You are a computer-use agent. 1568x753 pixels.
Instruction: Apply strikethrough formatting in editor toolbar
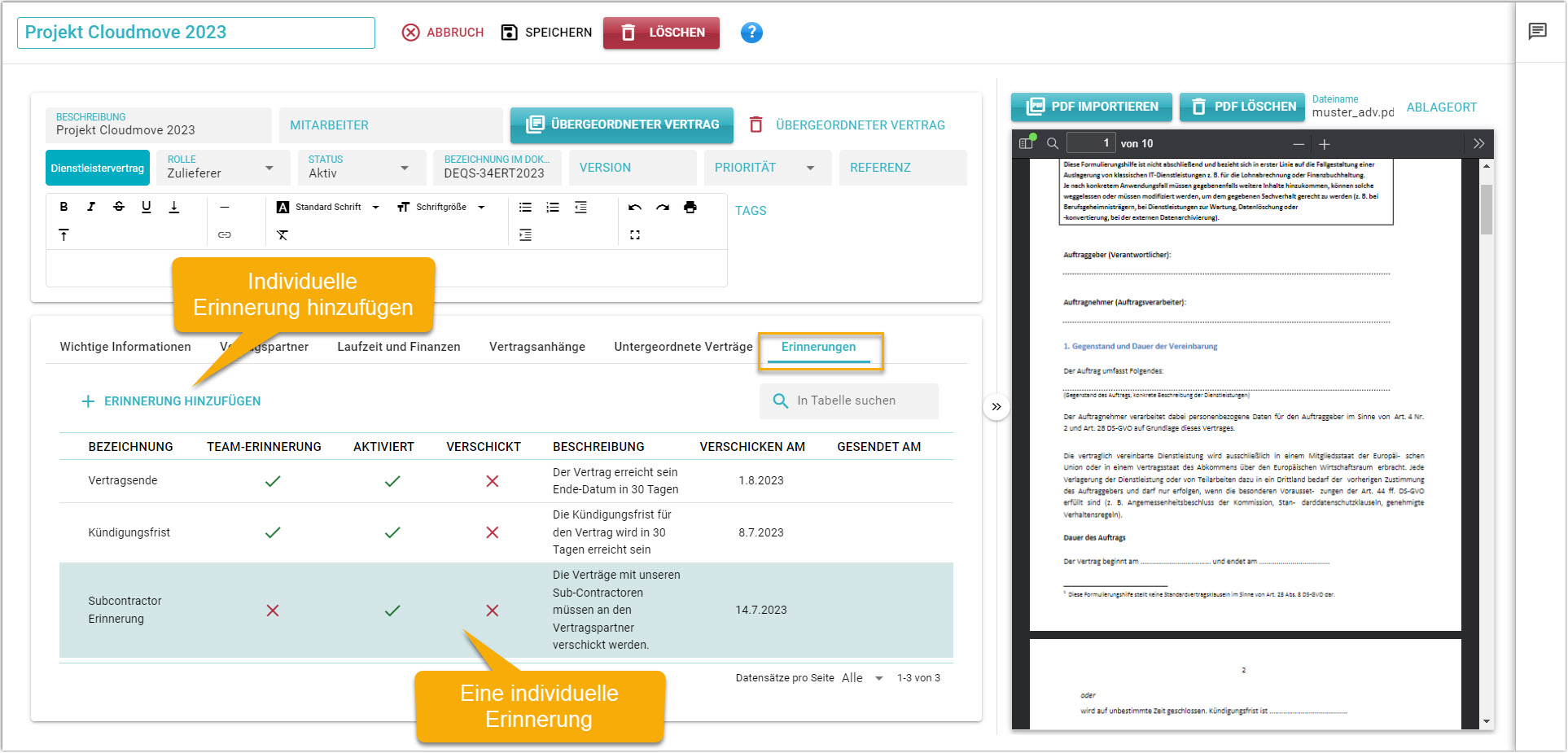pos(119,207)
